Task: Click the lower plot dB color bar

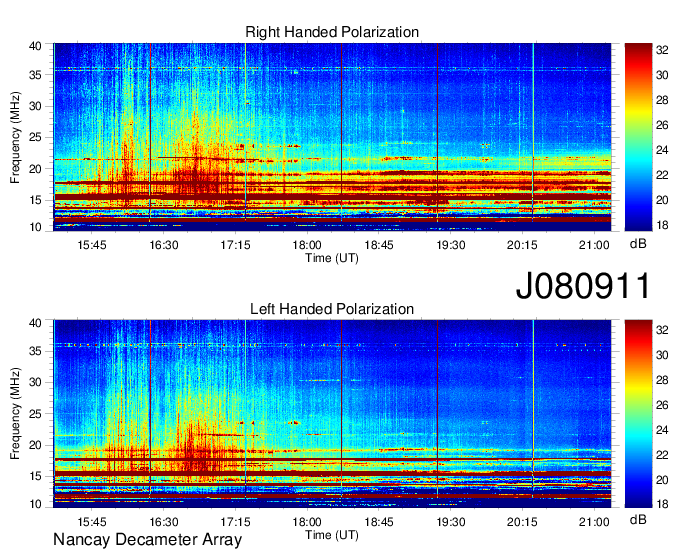Action: pyautogui.click(x=638, y=414)
